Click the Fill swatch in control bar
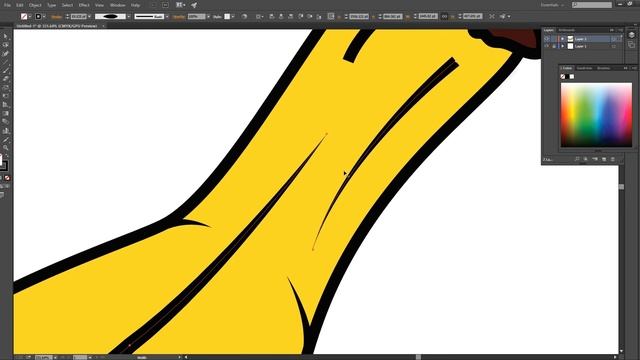The height and width of the screenshot is (360, 640). [x=24, y=17]
